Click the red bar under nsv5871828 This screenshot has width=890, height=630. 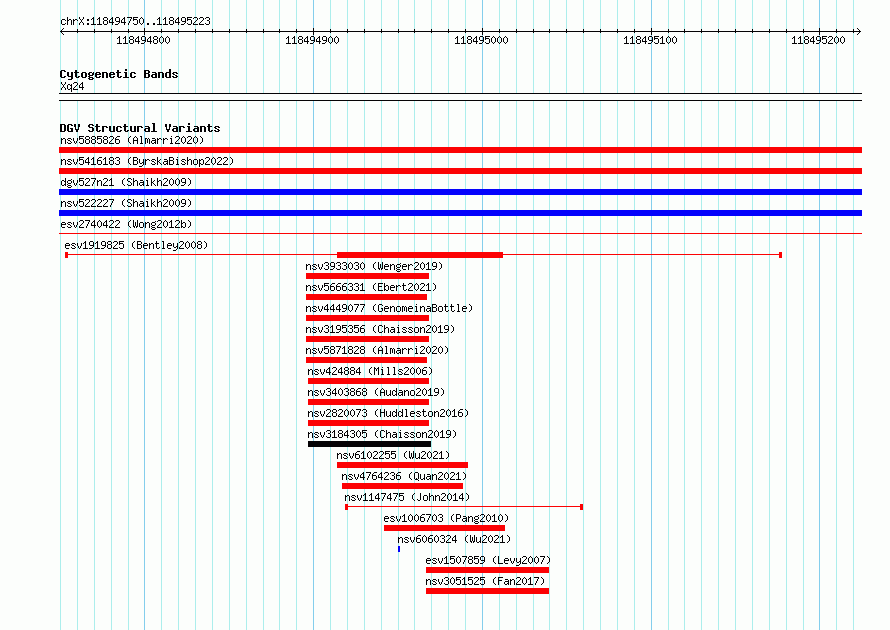(x=366, y=360)
